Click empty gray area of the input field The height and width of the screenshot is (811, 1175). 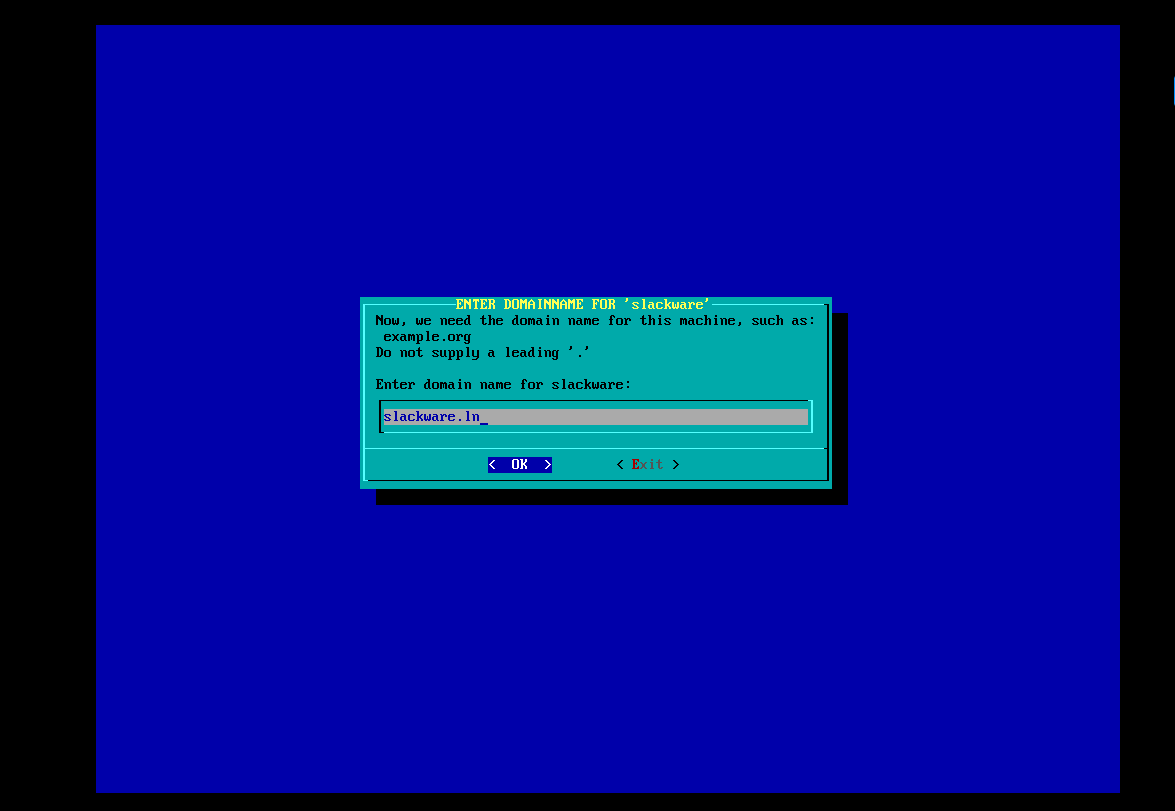pyautogui.click(x=680, y=416)
